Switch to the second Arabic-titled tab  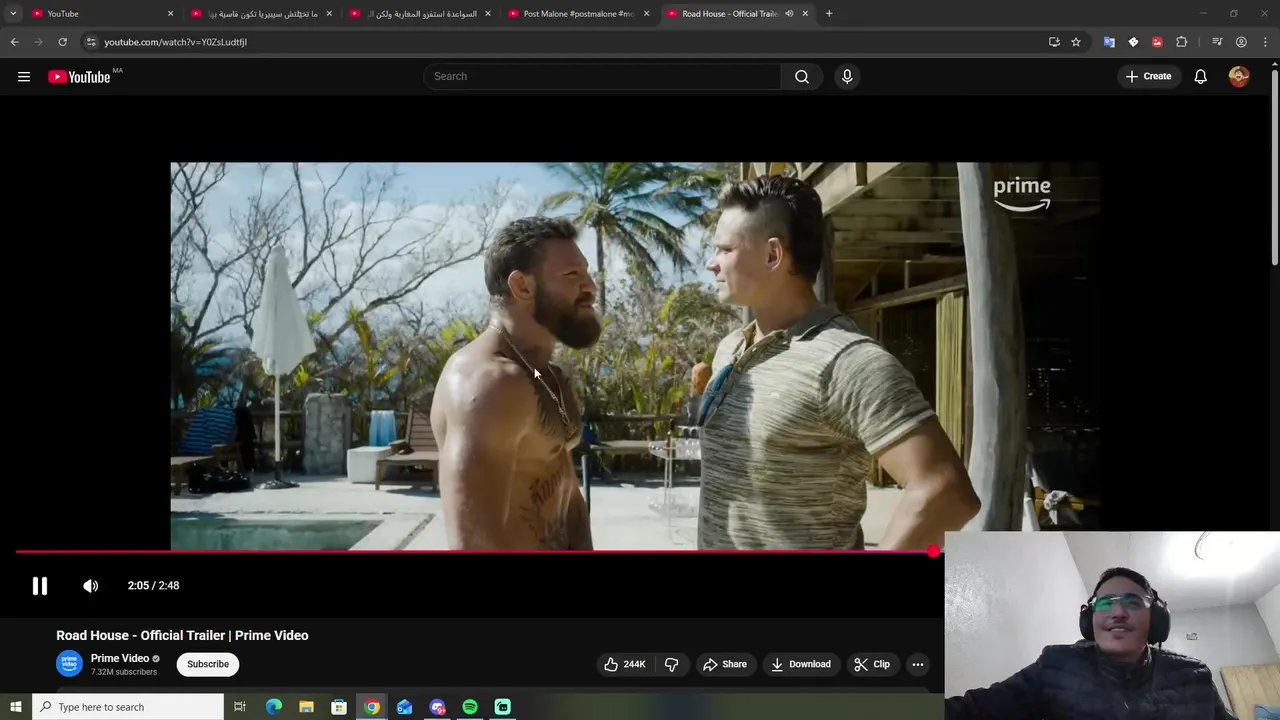coord(262,14)
